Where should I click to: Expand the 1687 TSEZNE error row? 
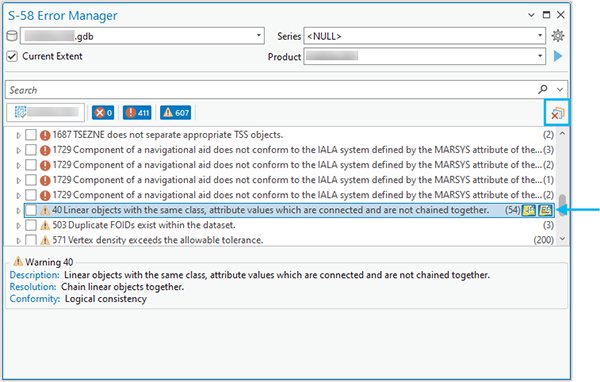[18, 135]
